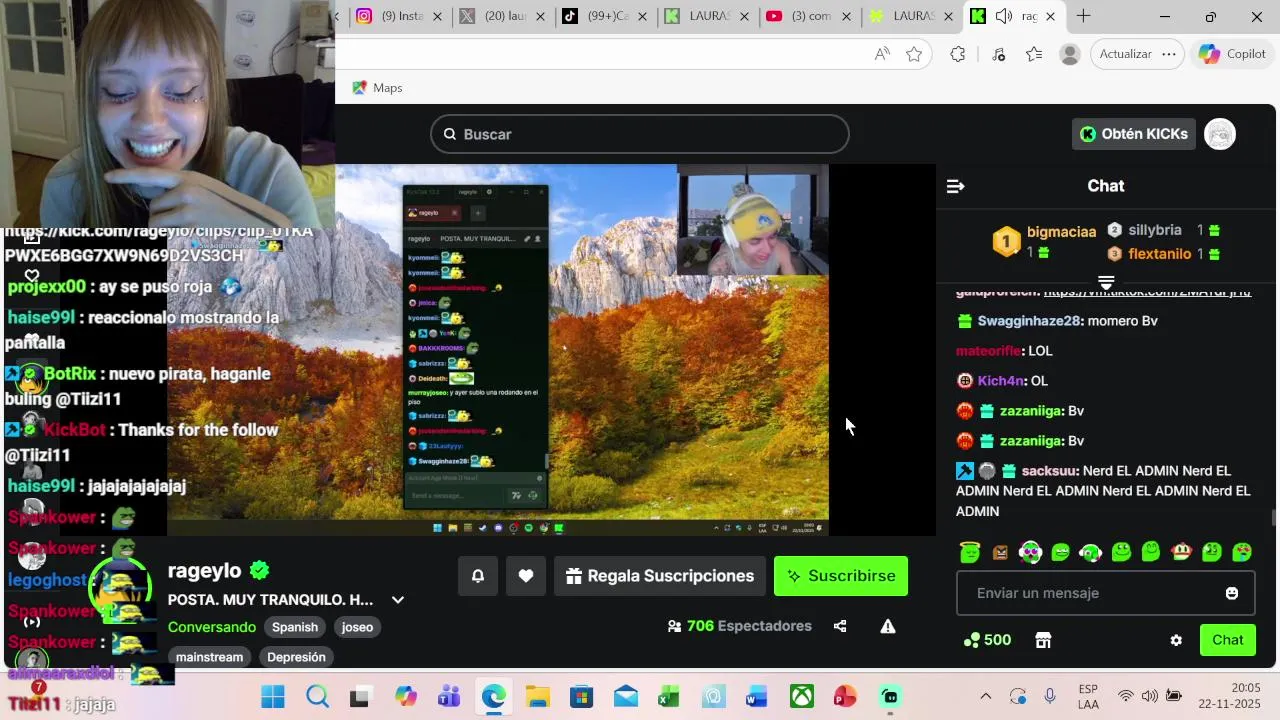
Task: Open browser Extensions puzzle icon
Action: pyautogui.click(x=958, y=54)
